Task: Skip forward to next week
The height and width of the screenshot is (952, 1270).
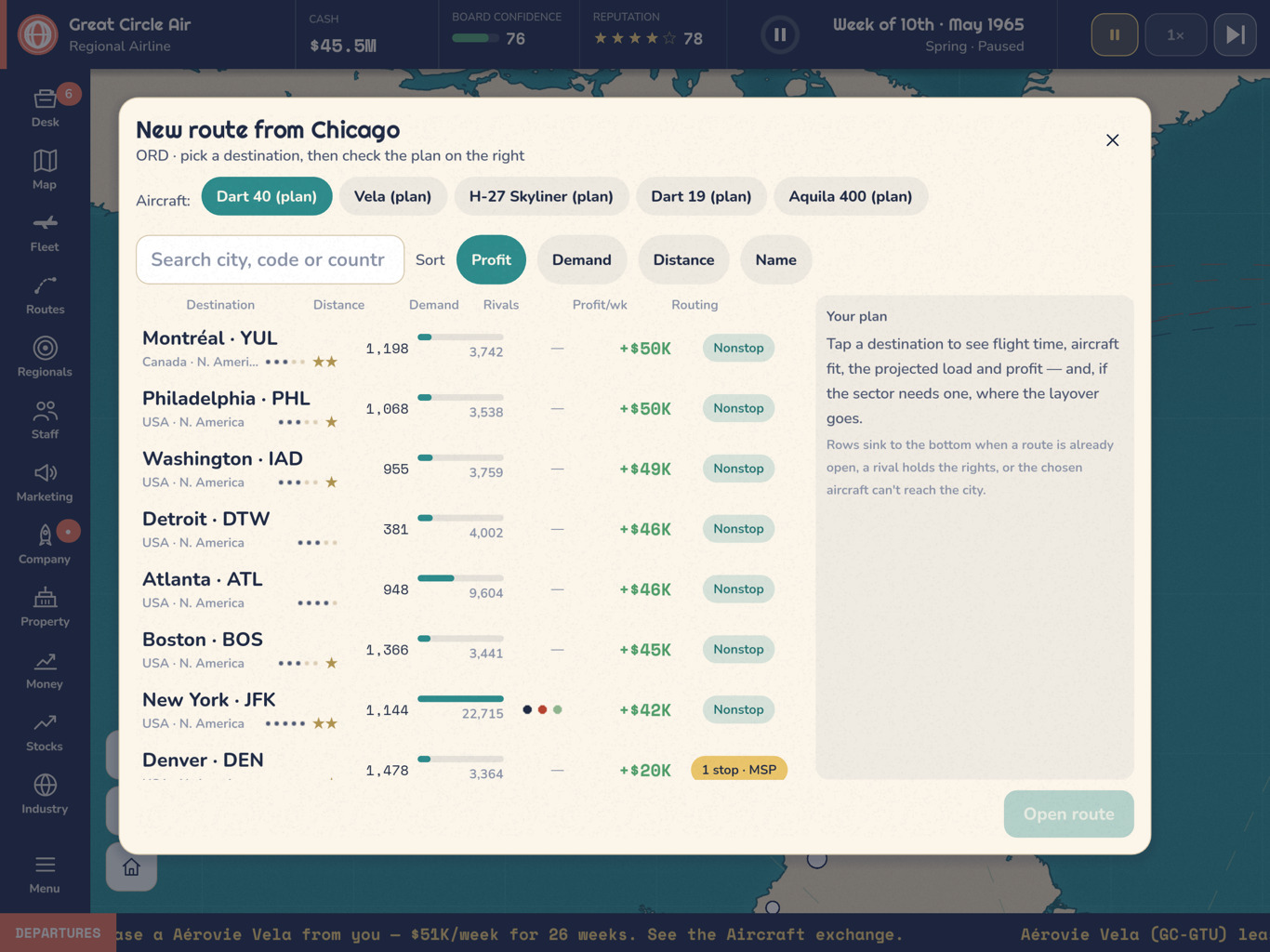Action: pos(1236,34)
